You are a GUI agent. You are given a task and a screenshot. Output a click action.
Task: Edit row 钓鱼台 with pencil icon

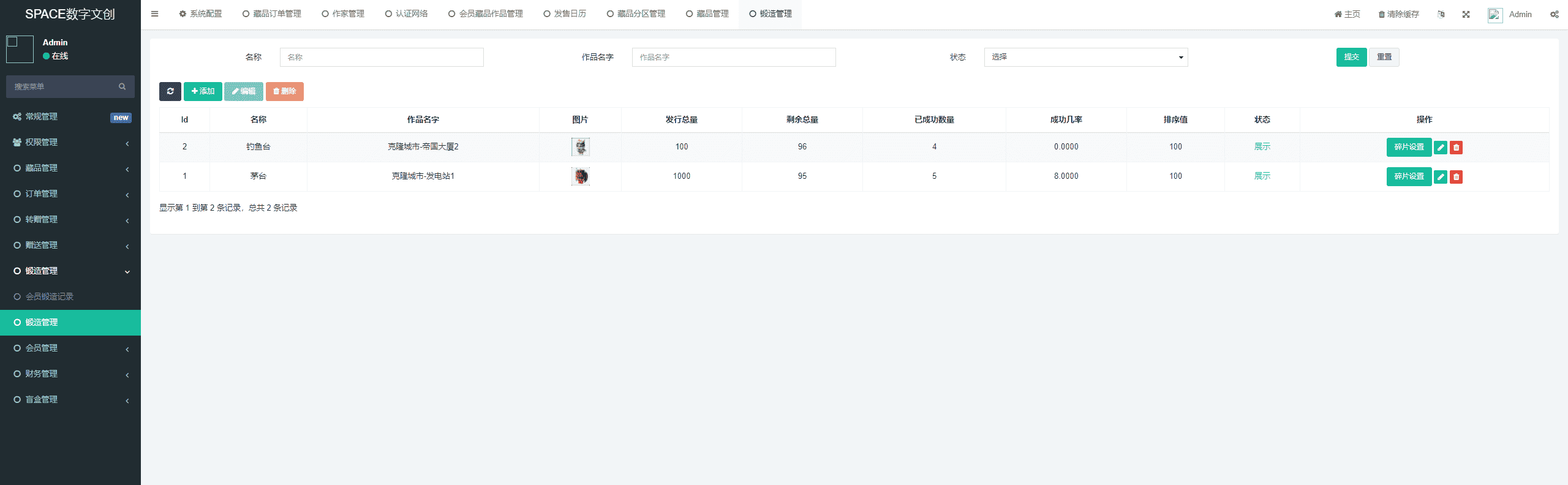point(1441,148)
